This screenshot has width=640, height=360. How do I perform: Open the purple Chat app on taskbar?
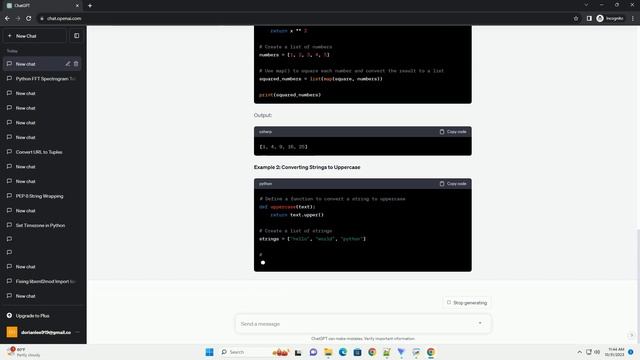coord(313,352)
